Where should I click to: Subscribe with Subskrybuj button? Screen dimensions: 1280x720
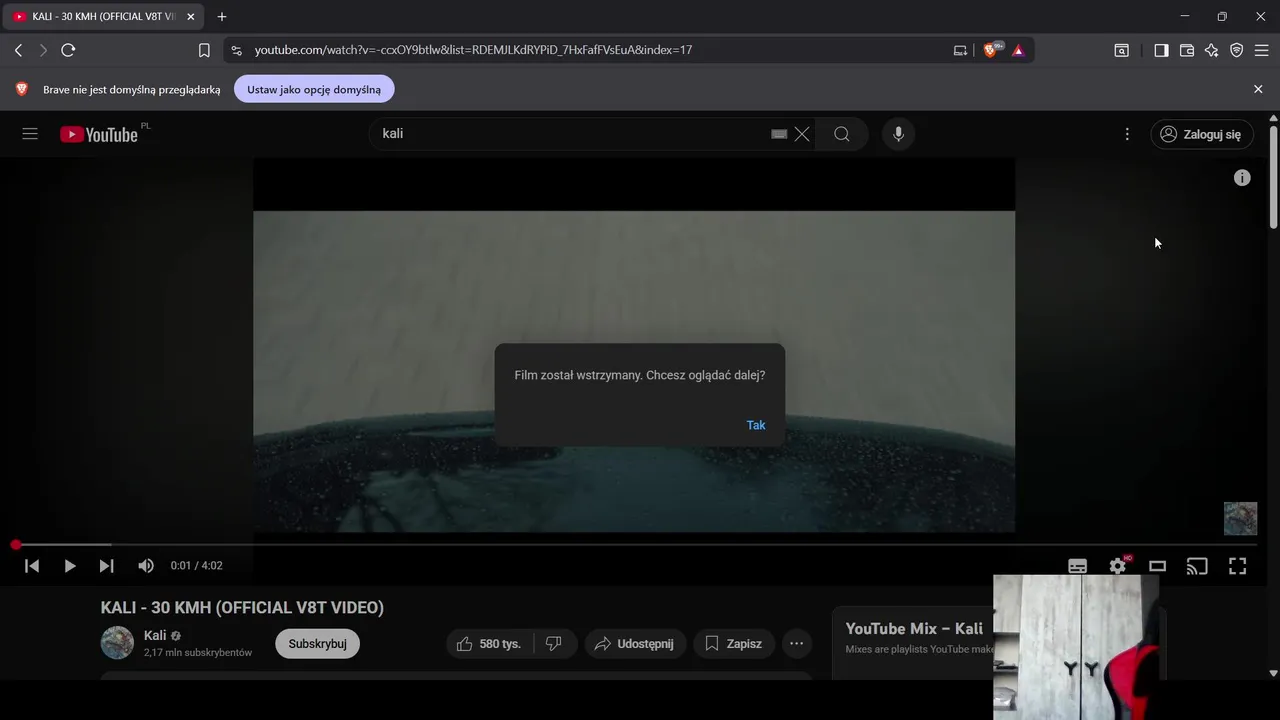coord(317,644)
